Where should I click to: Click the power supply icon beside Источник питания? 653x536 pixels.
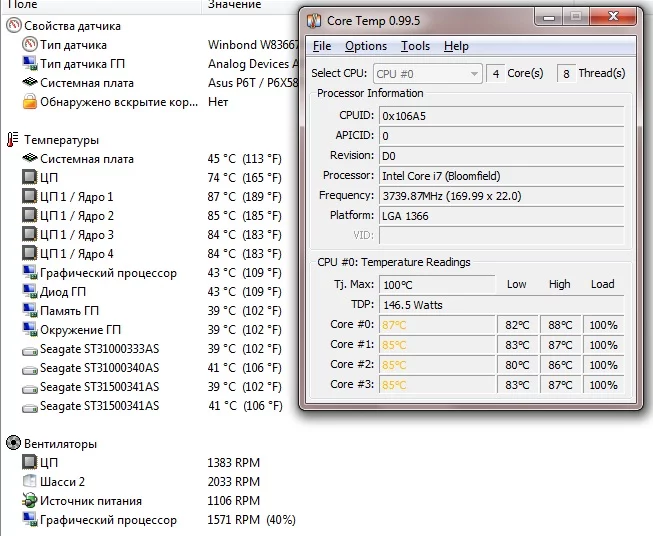[30, 500]
